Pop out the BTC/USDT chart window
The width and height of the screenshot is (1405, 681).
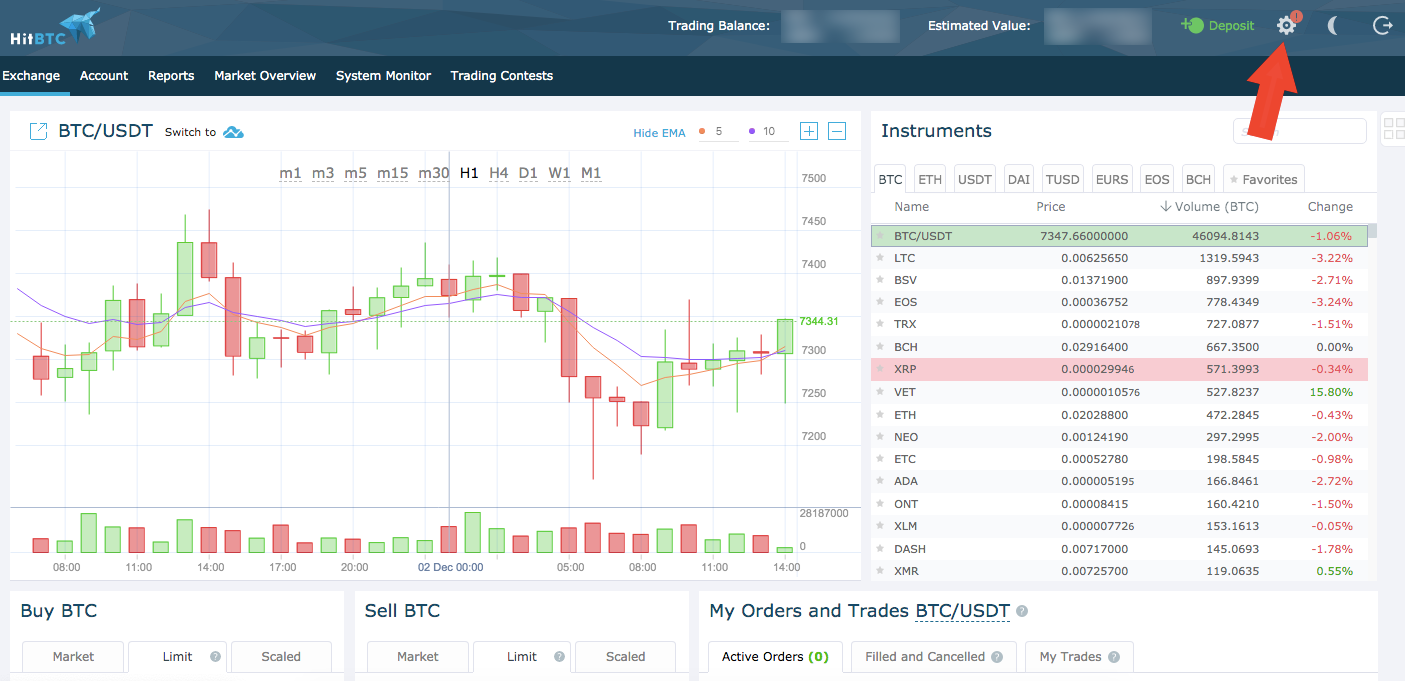click(38, 131)
